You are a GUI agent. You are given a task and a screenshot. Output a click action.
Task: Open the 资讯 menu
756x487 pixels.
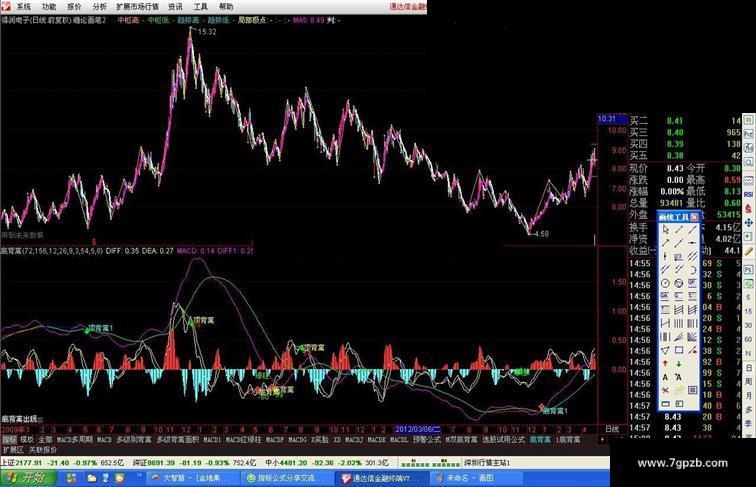click(x=176, y=7)
